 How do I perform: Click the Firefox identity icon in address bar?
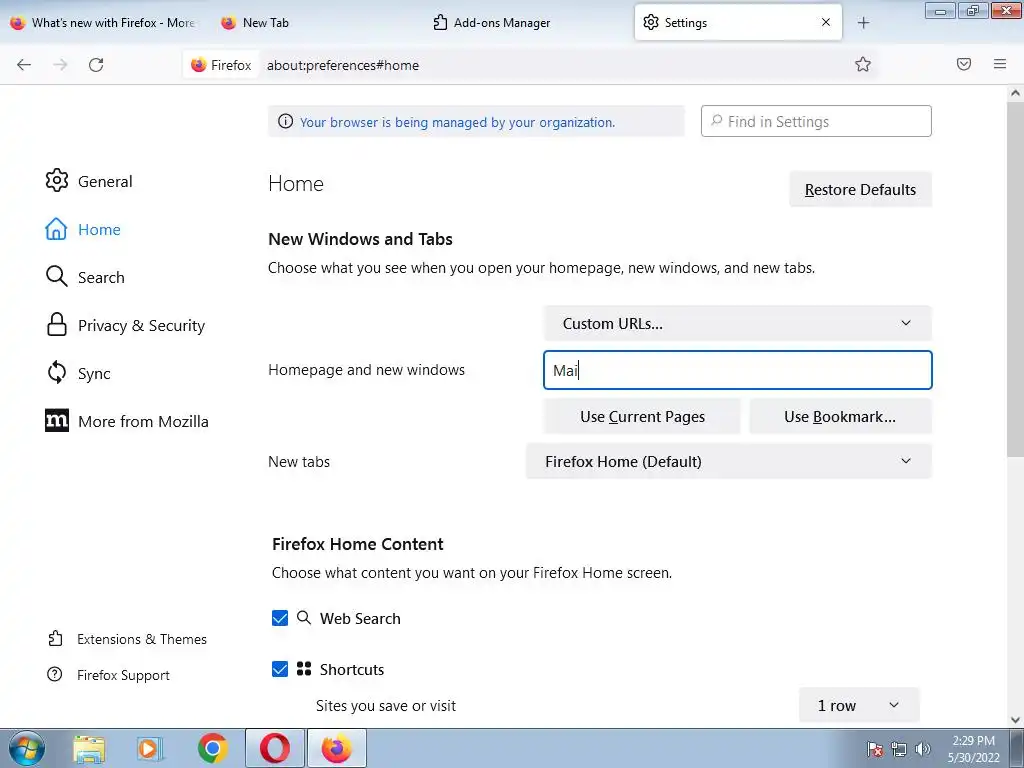199,65
